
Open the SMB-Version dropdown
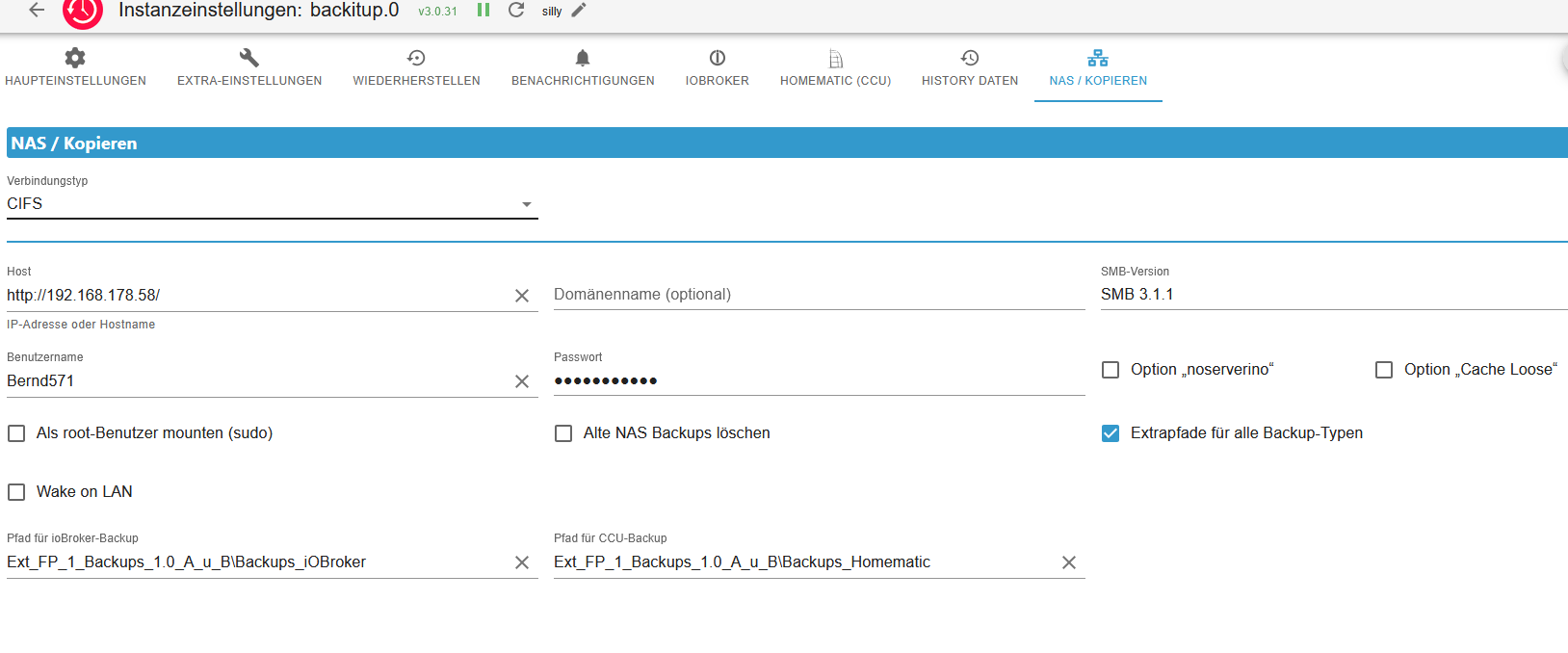point(1334,295)
